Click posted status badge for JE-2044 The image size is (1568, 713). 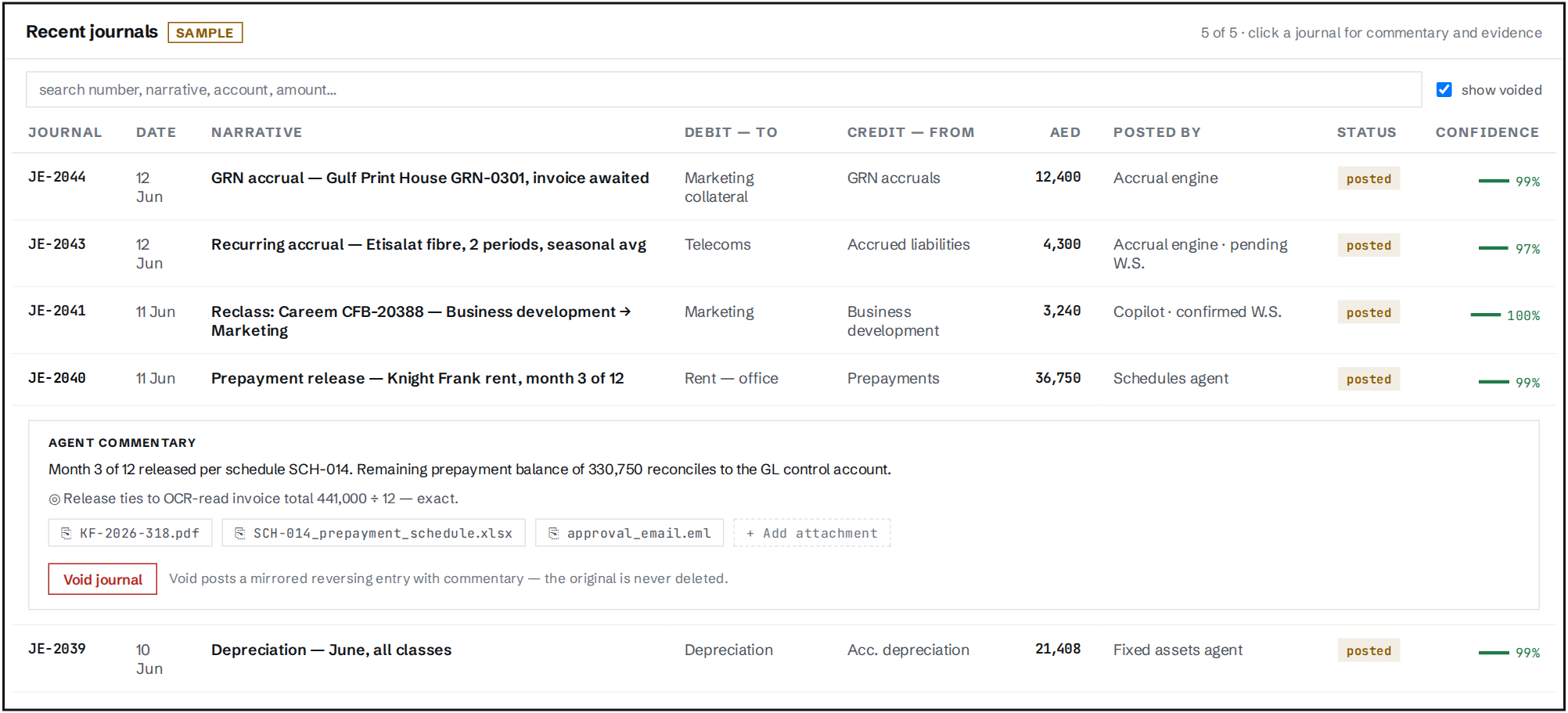point(1368,178)
